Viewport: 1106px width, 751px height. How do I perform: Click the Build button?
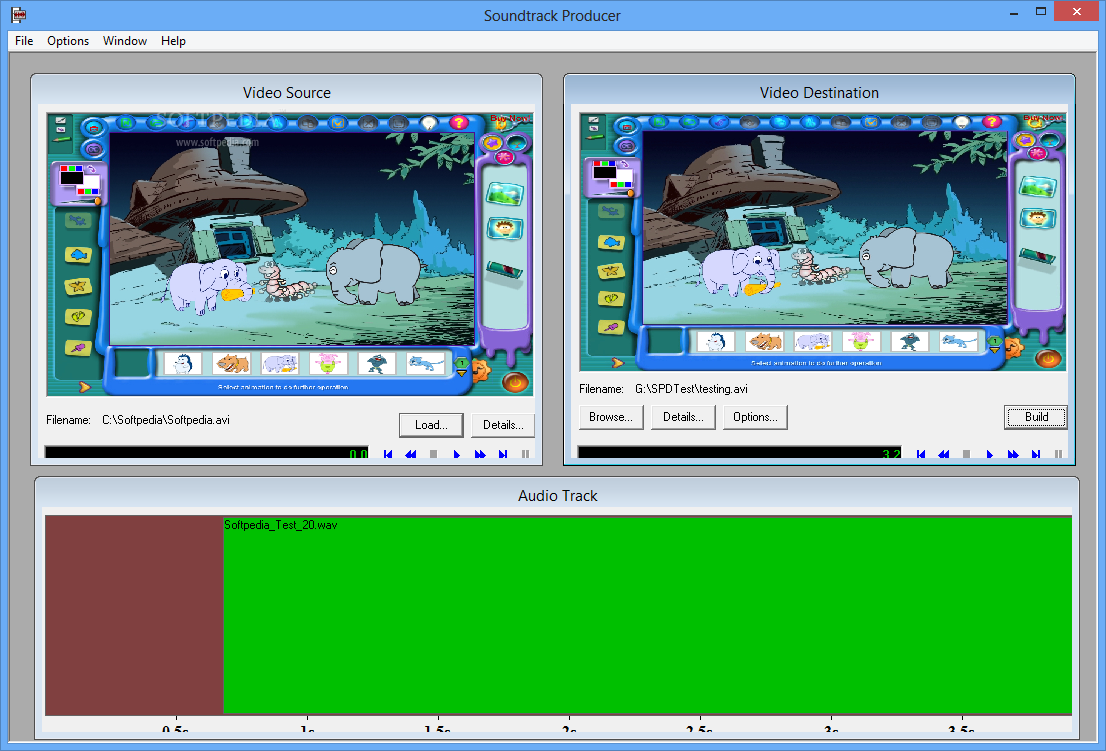pos(1035,417)
